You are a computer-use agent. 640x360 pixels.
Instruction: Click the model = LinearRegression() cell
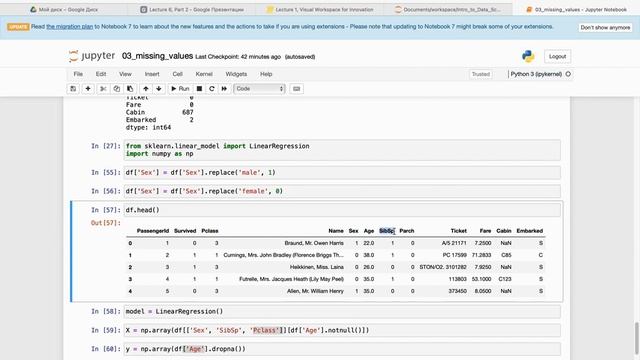click(342, 311)
